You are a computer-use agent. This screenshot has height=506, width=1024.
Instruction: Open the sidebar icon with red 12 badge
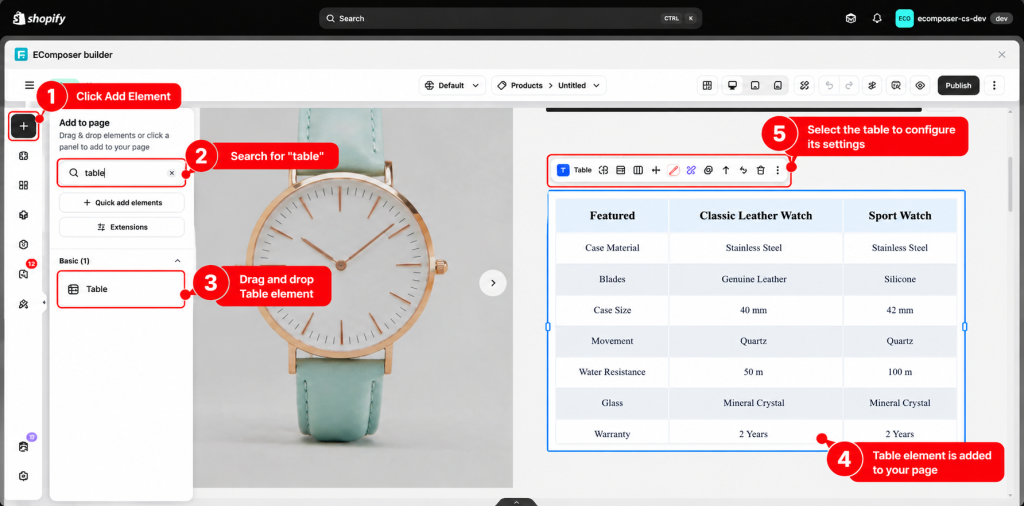pyautogui.click(x=24, y=274)
